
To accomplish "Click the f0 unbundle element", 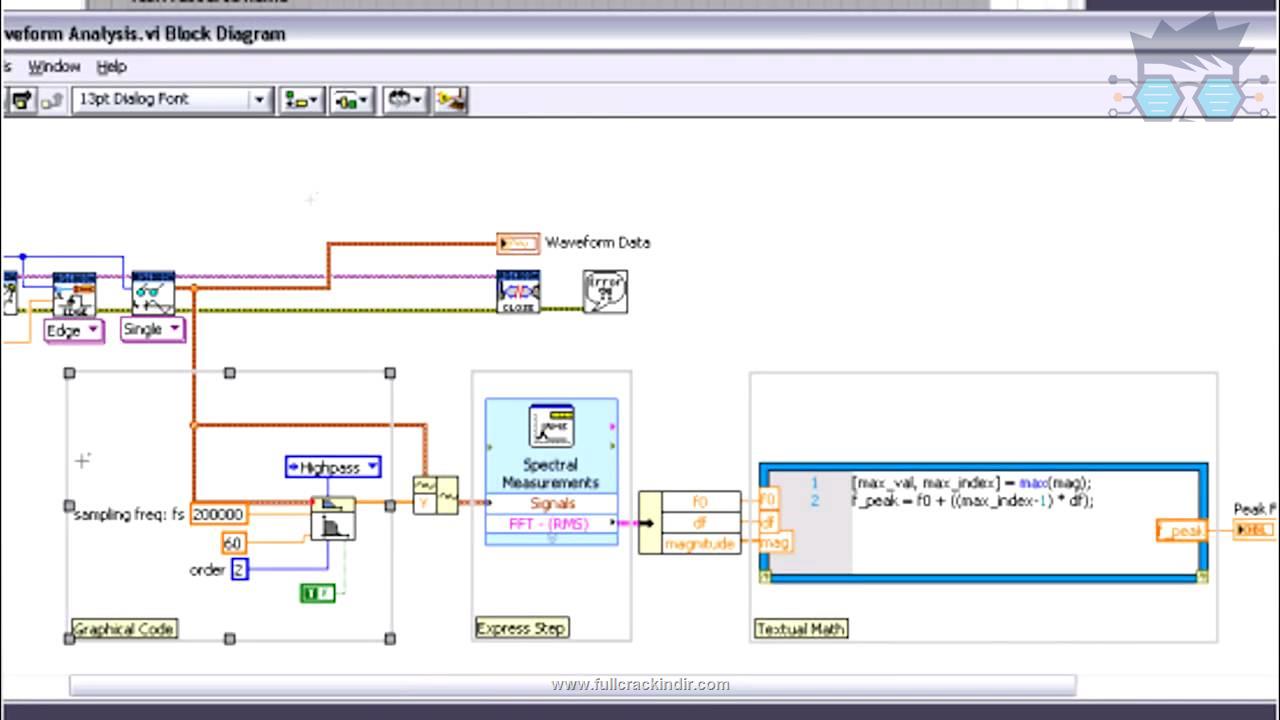I will [x=699, y=502].
